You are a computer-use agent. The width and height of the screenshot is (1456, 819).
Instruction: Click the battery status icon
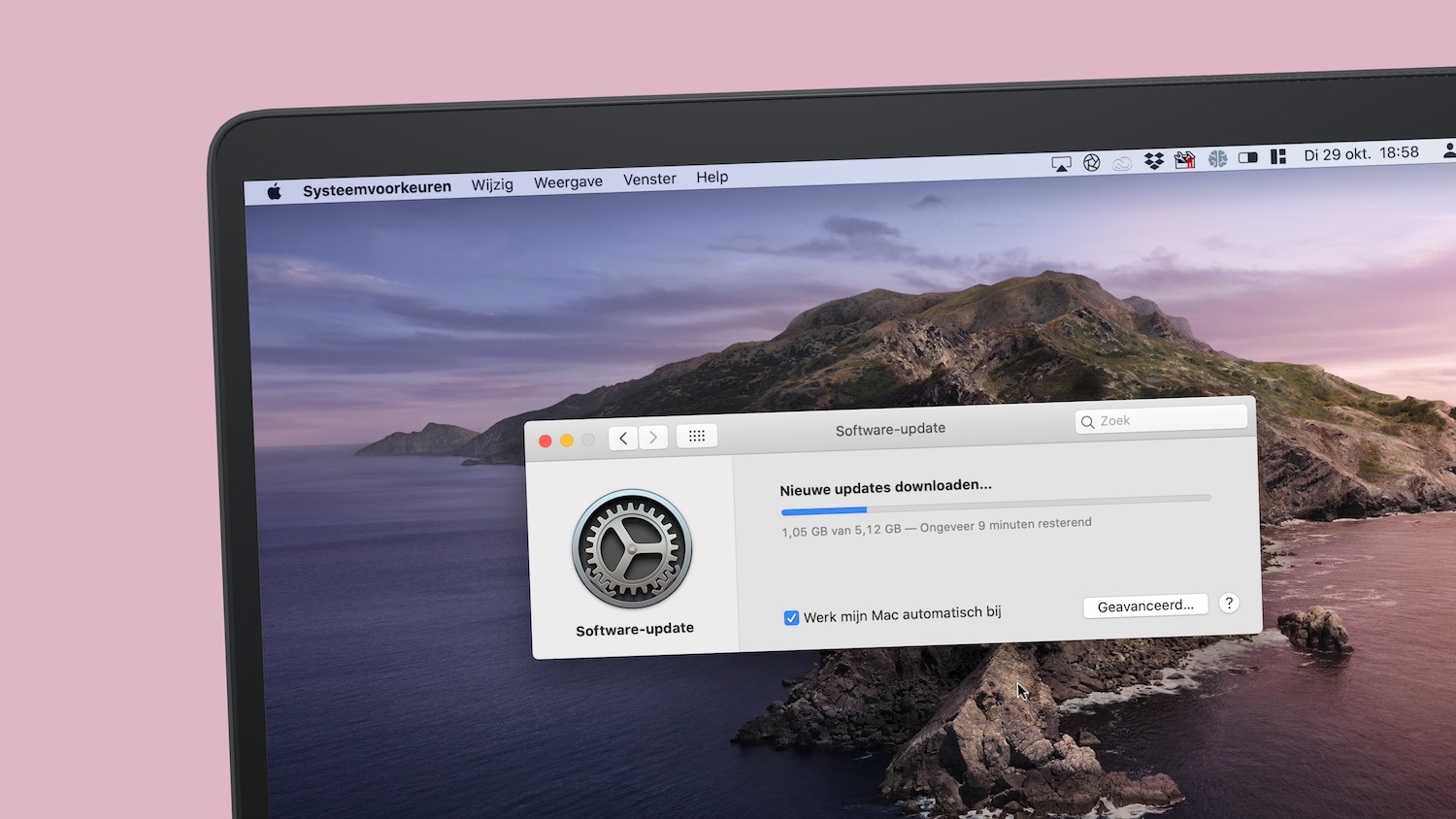pyautogui.click(x=1278, y=156)
